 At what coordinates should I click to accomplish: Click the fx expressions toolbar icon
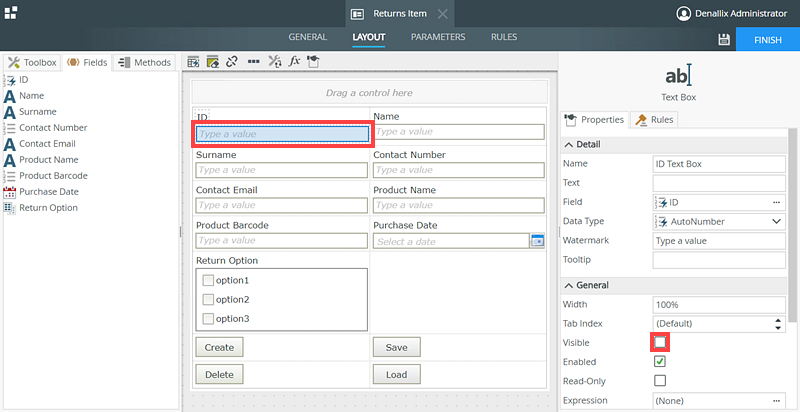[294, 61]
